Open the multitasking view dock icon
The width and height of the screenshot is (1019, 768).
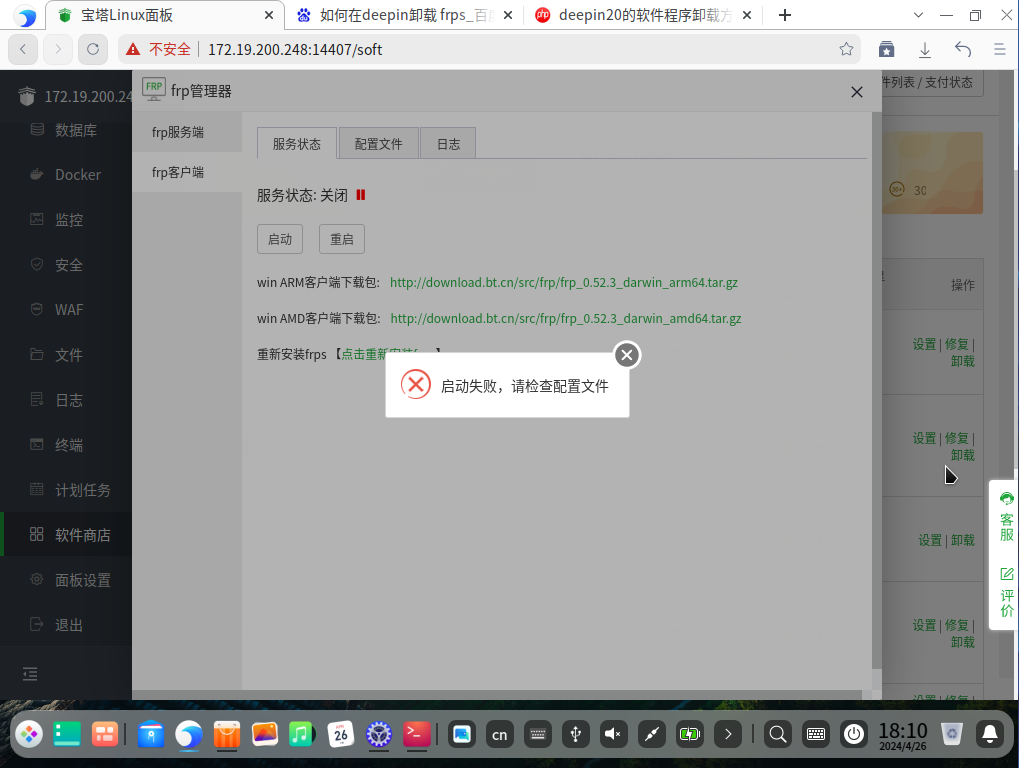point(105,734)
